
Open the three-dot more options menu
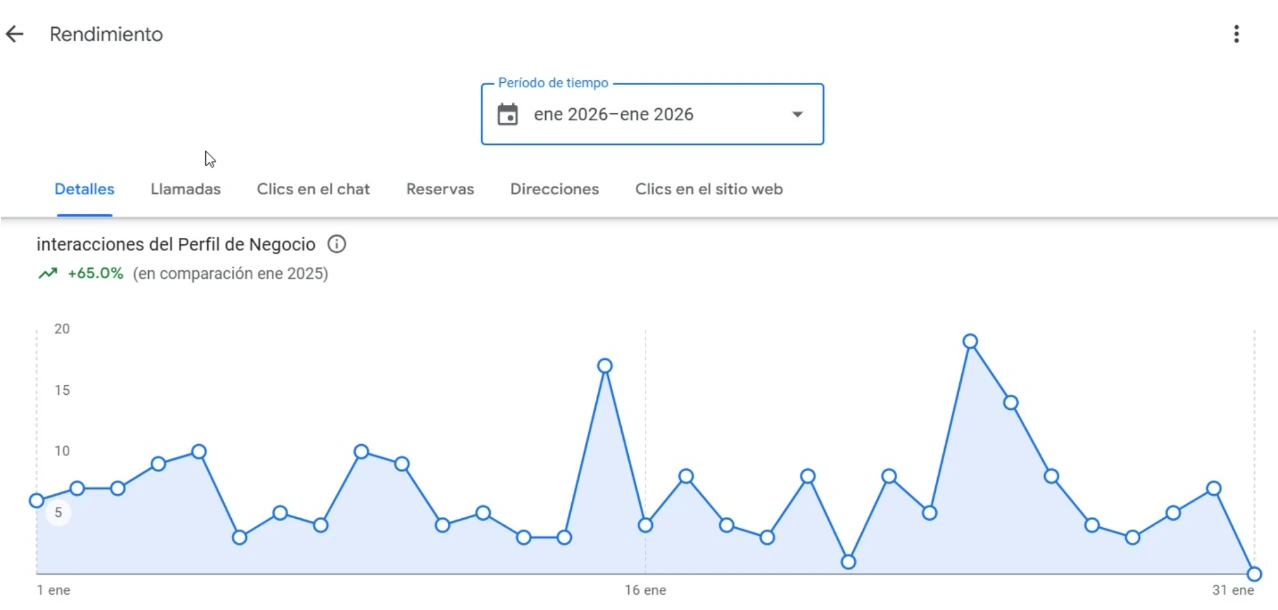[x=1236, y=34]
